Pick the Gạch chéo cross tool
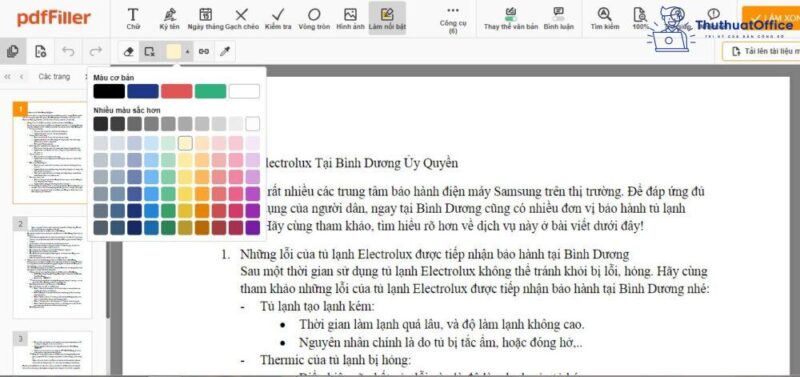800x377 pixels. pyautogui.click(x=242, y=18)
